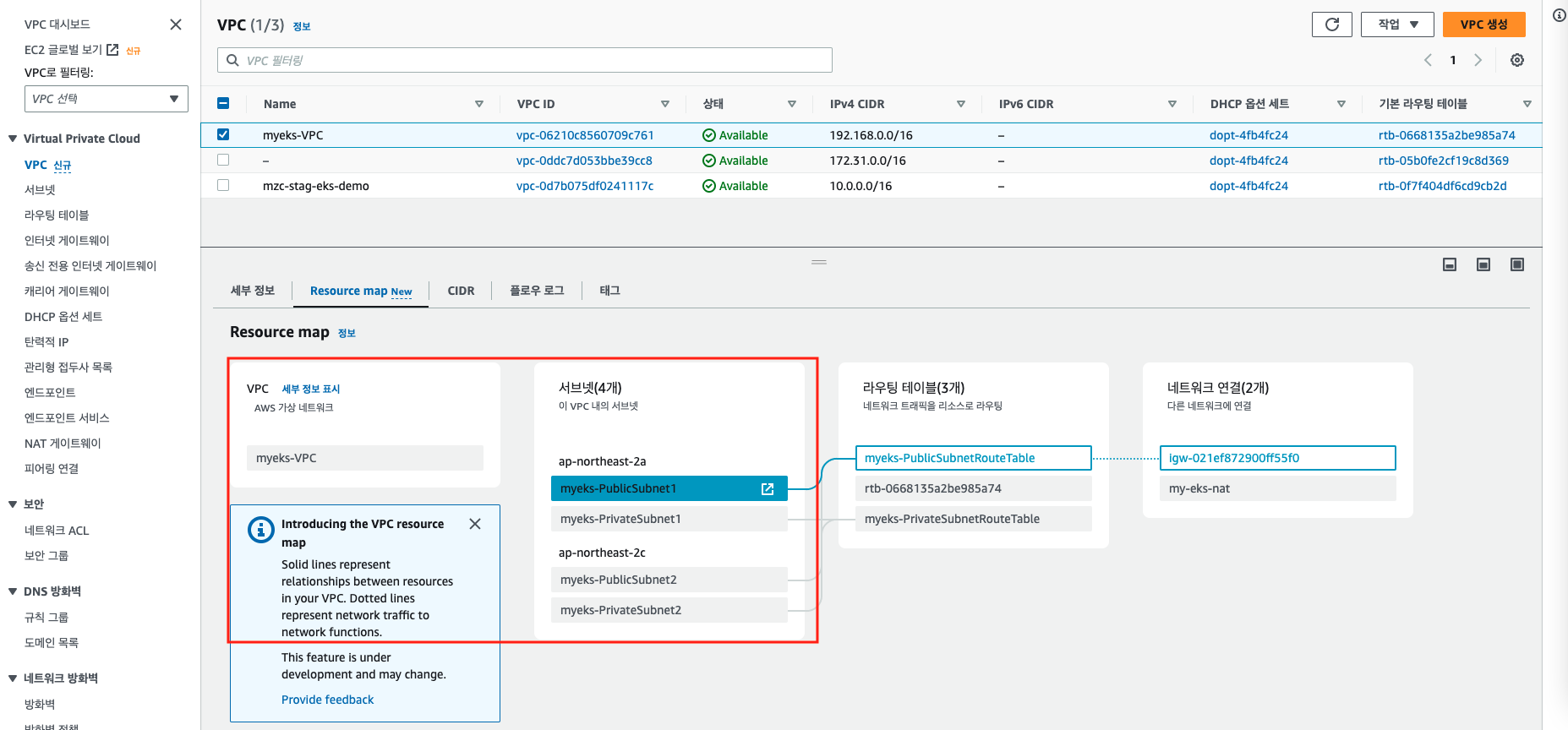Expand details pane to full view
Image resolution: width=1568 pixels, height=730 pixels.
click(1517, 264)
